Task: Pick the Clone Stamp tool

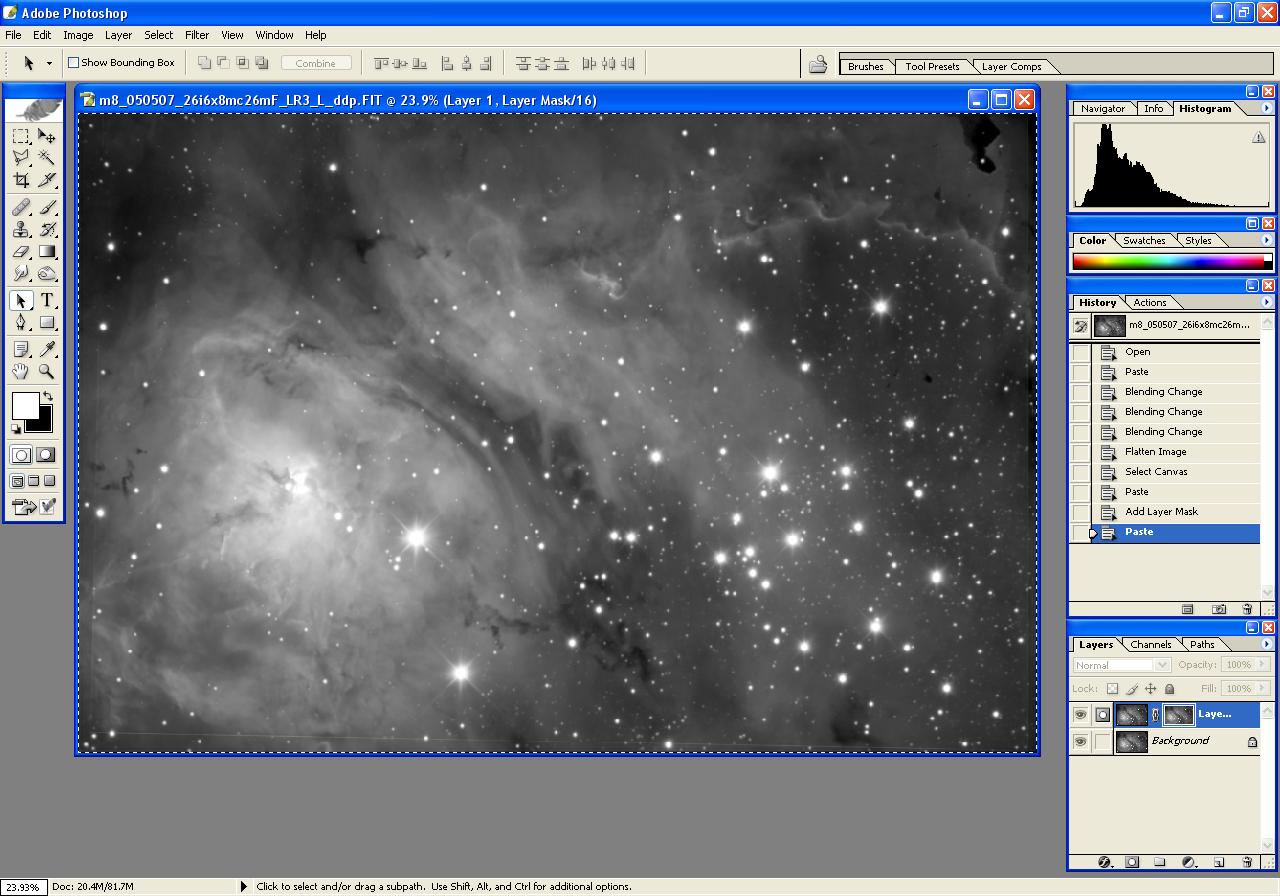Action: [x=21, y=230]
